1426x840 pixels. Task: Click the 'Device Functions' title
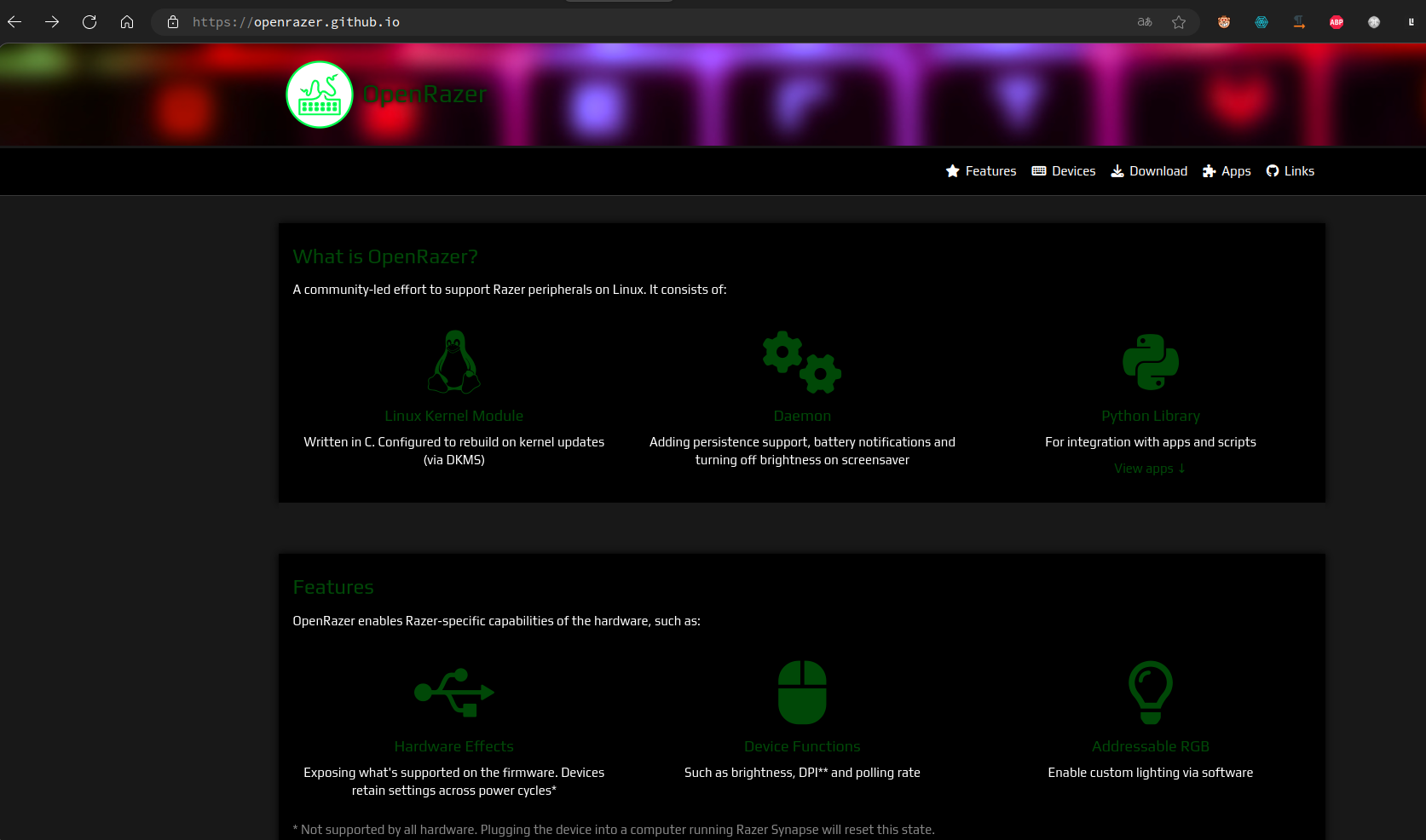tap(802, 746)
